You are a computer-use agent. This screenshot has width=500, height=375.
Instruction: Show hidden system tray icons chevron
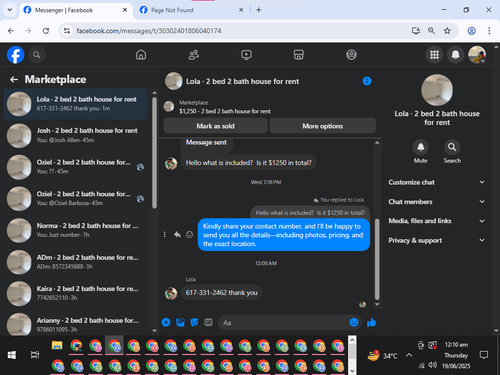coord(409,355)
